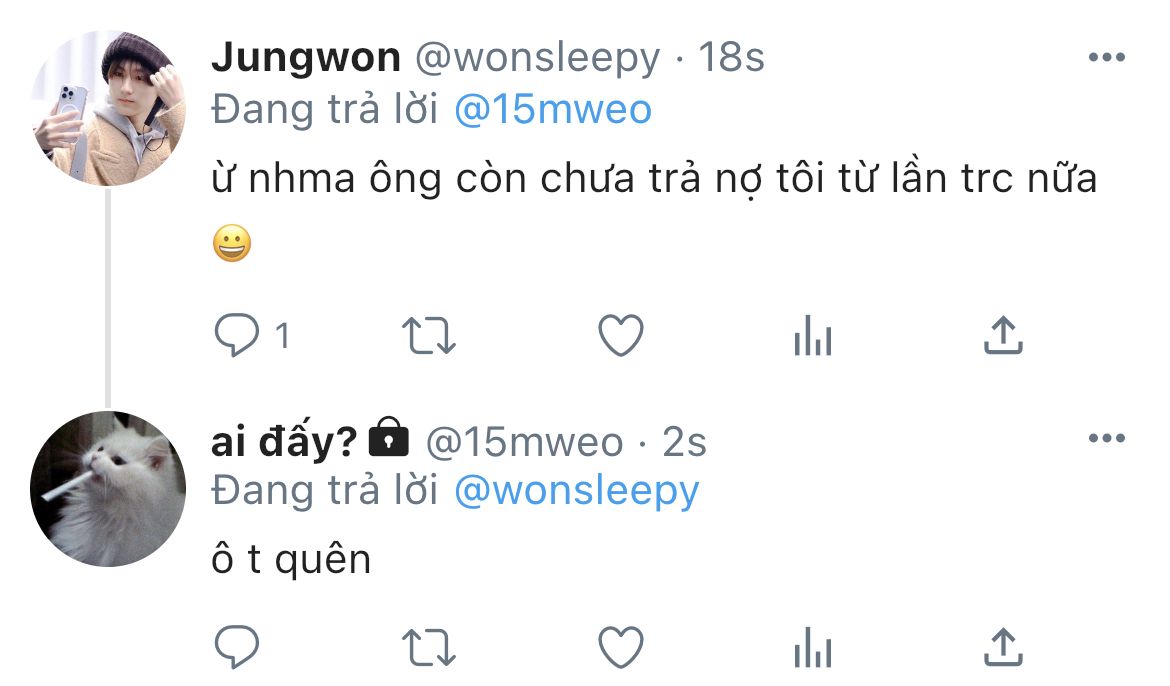
Task: Open the @wonsleepy mention link
Action: point(577,492)
